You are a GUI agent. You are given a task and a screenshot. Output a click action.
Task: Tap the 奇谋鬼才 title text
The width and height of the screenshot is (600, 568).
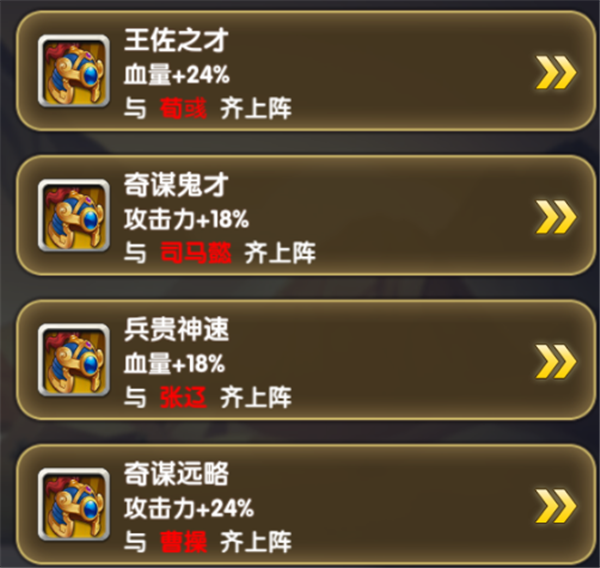[176, 184]
